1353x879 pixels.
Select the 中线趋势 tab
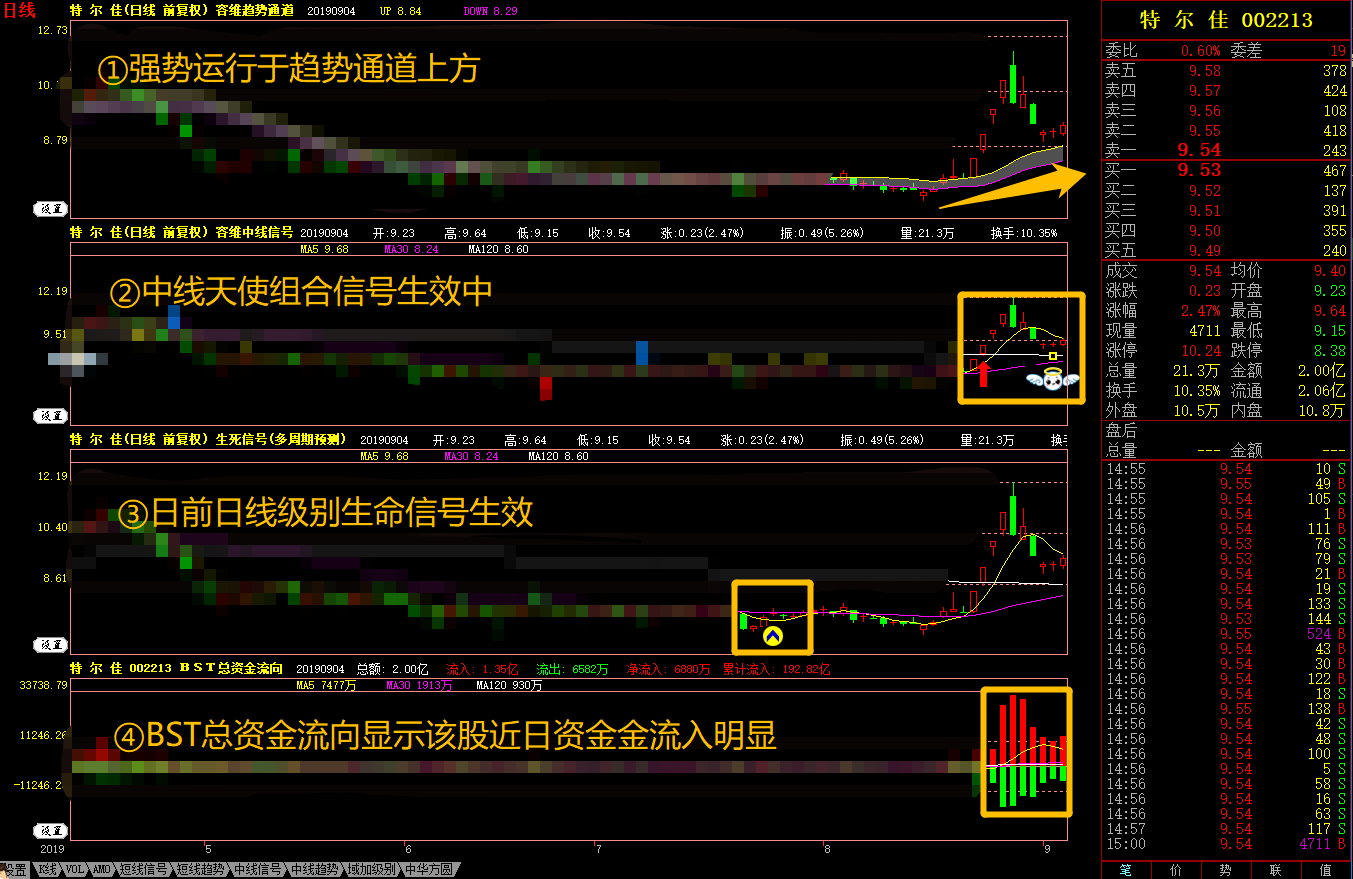coord(315,870)
